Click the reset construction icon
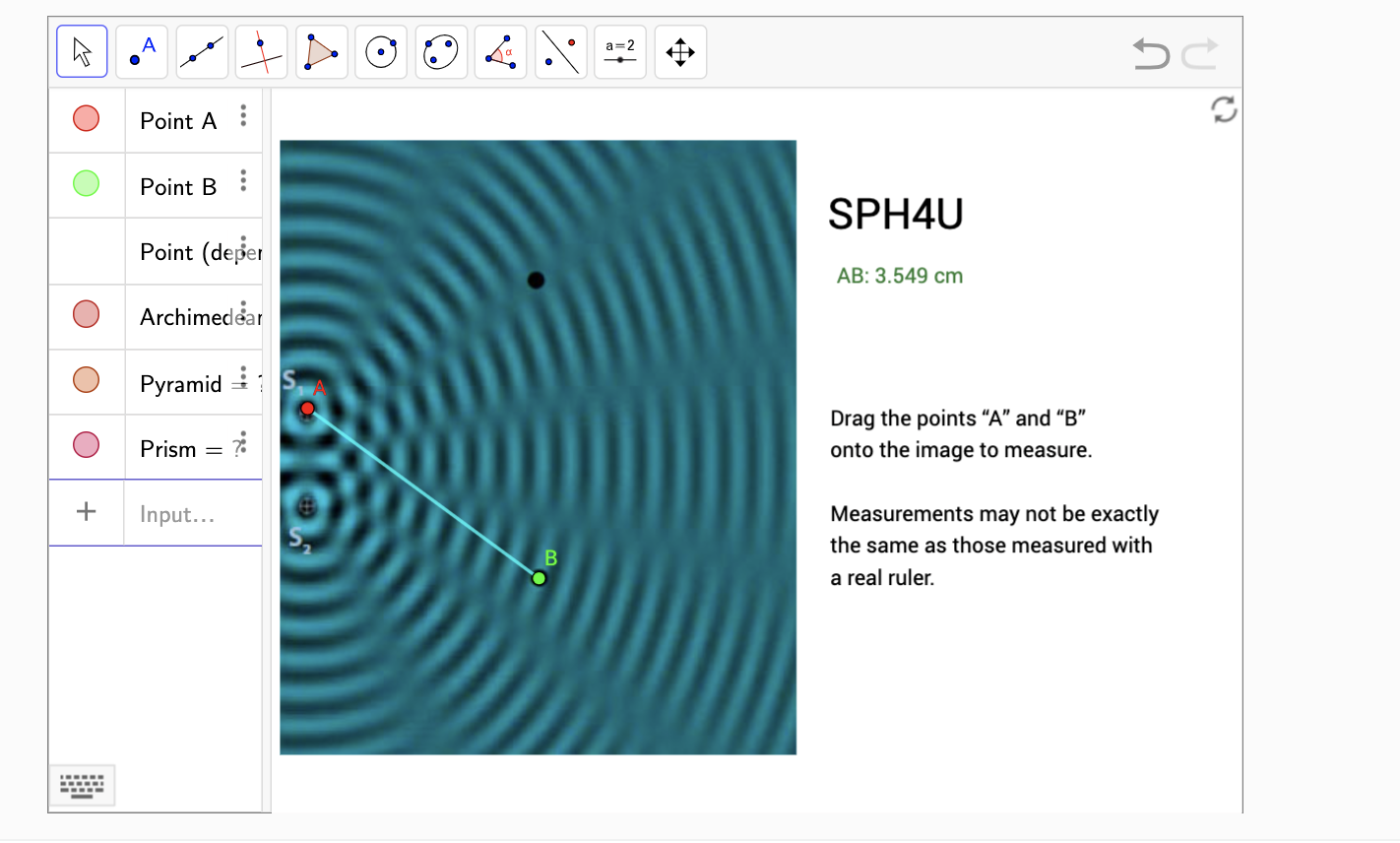Screen dimensions: 1400x843 (x=1224, y=109)
